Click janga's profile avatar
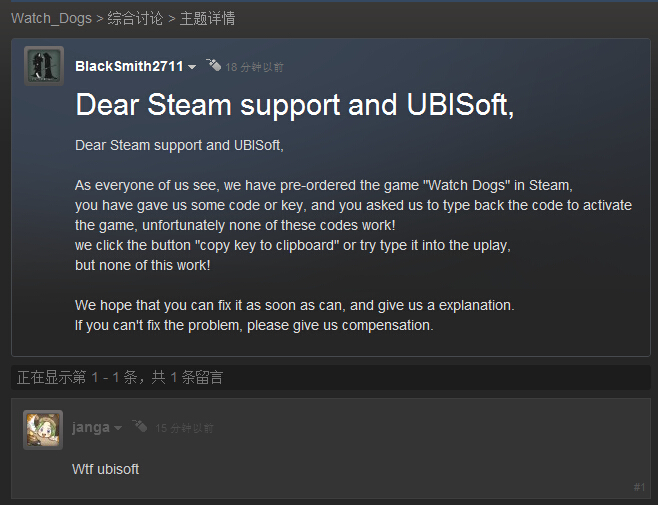 [43, 429]
